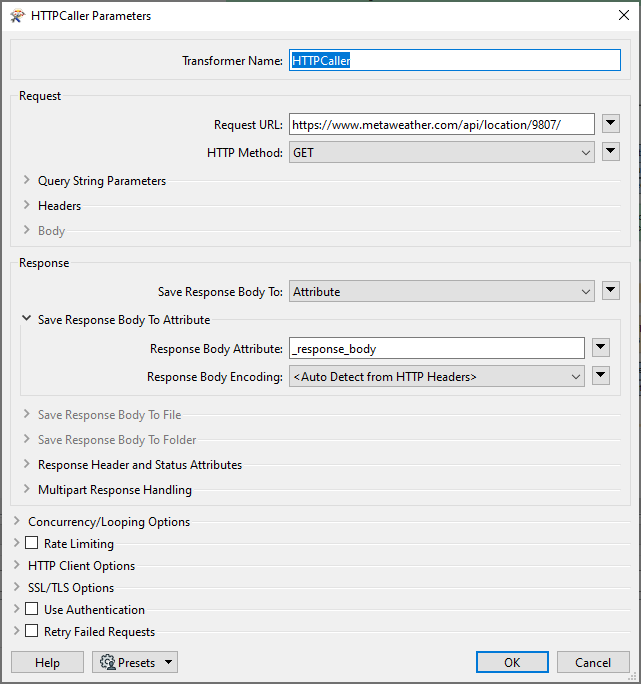This screenshot has width=641, height=684.
Task: Expand the Rate Limiting section arrow
Action: (17, 543)
